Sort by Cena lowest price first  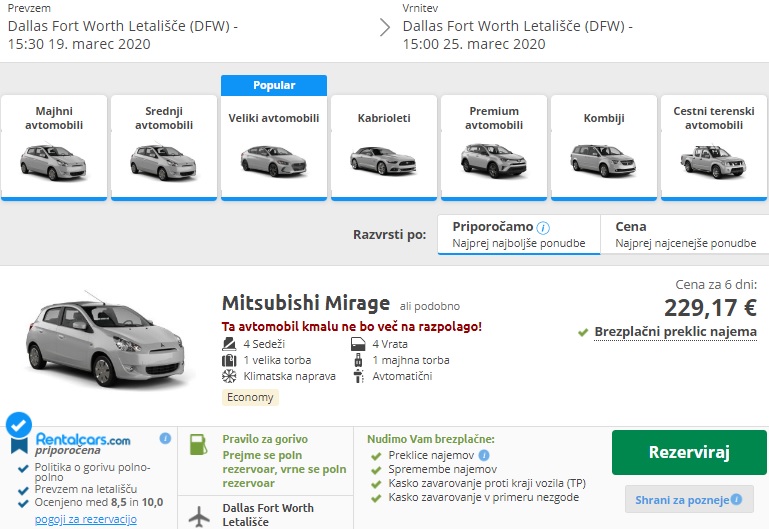click(x=684, y=234)
